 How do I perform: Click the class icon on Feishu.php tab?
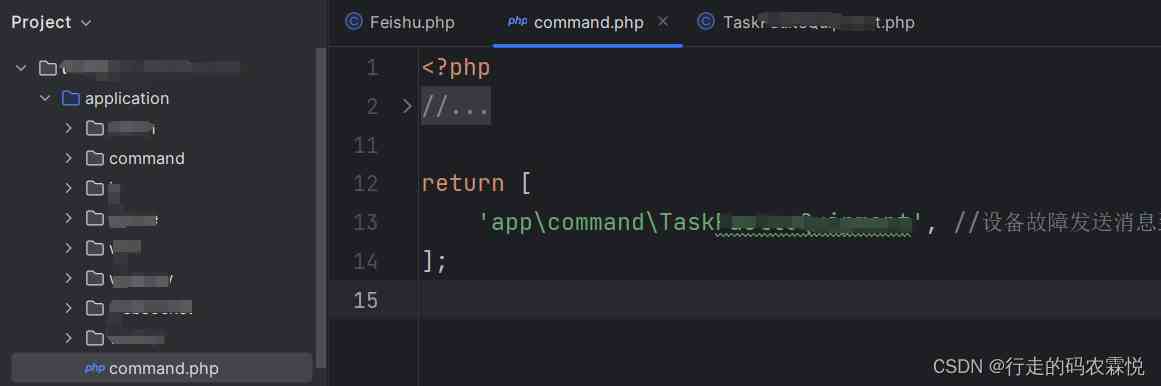[x=354, y=21]
